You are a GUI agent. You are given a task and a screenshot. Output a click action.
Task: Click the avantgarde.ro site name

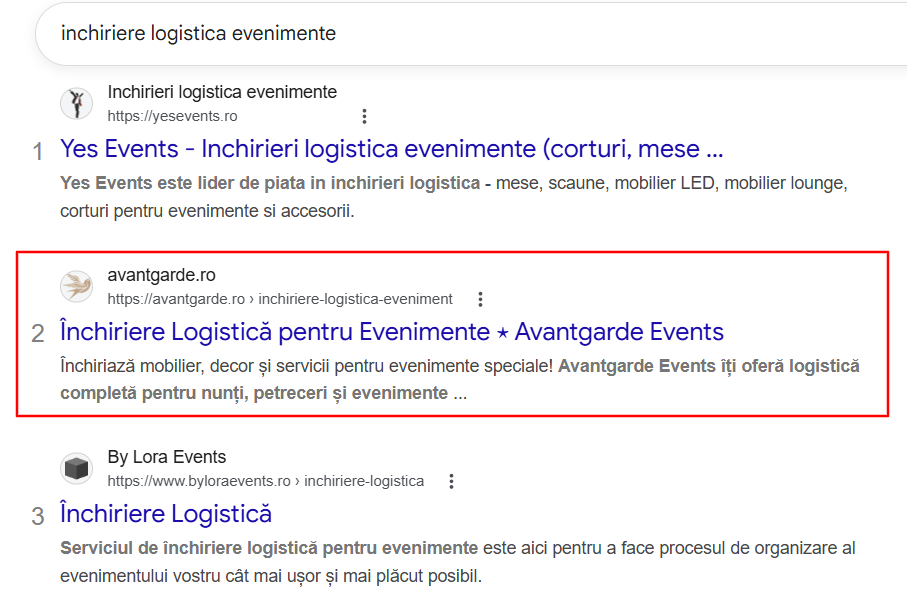tap(161, 275)
